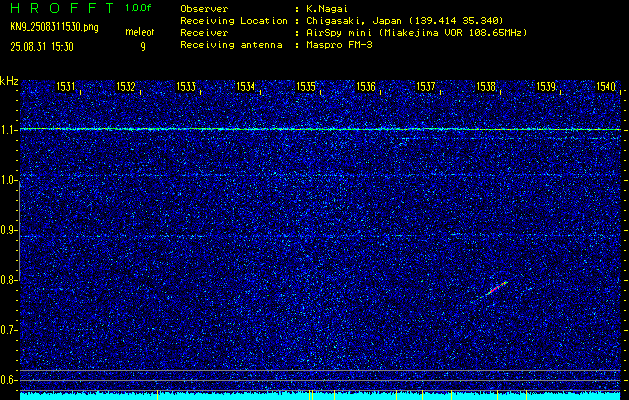Click the last yellow bottom marker before 1539
This screenshot has width=629, height=400.
click(x=526, y=395)
